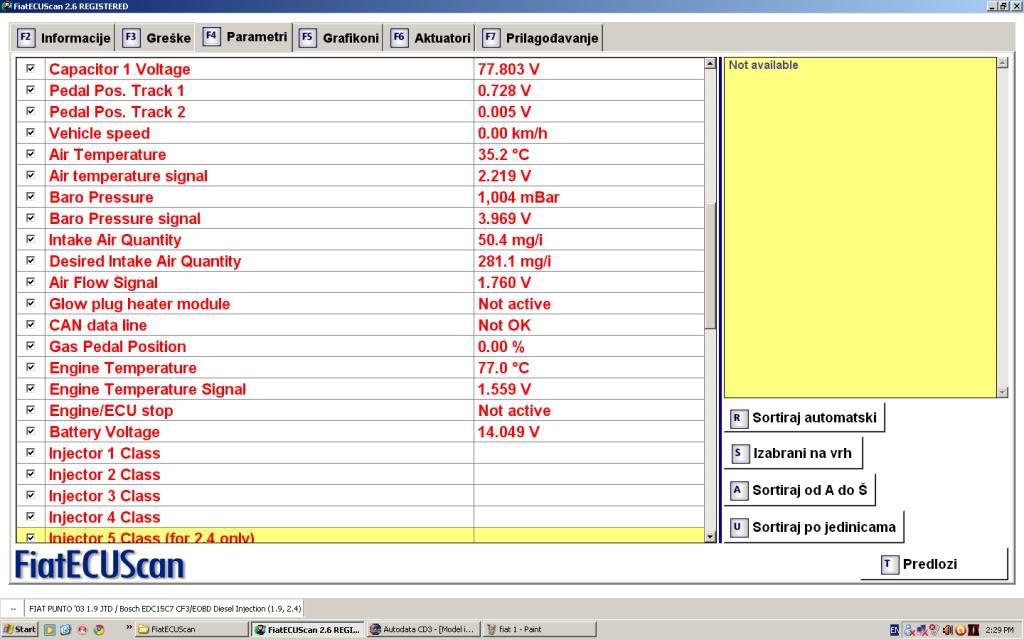The image size is (1024, 640).
Task: Switch to the Greške tab
Action: pyautogui.click(x=157, y=38)
